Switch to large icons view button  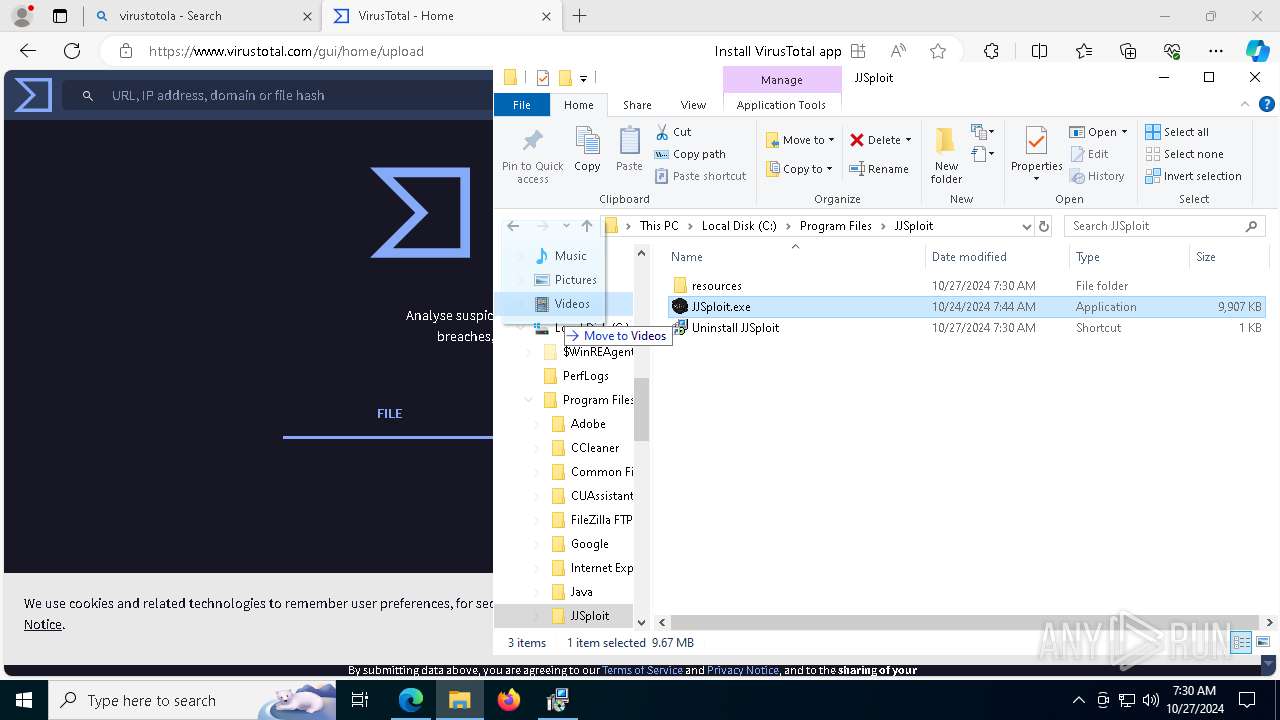(x=1263, y=642)
